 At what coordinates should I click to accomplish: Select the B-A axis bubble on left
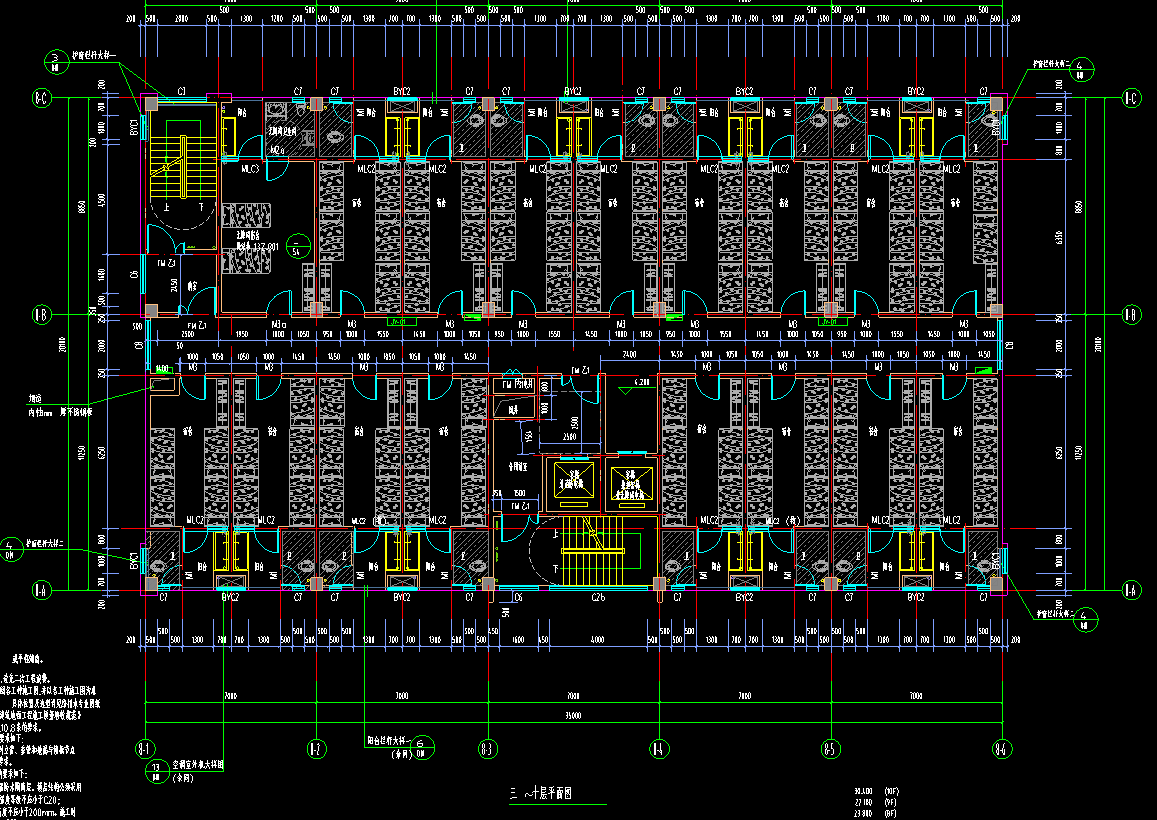pos(41,588)
